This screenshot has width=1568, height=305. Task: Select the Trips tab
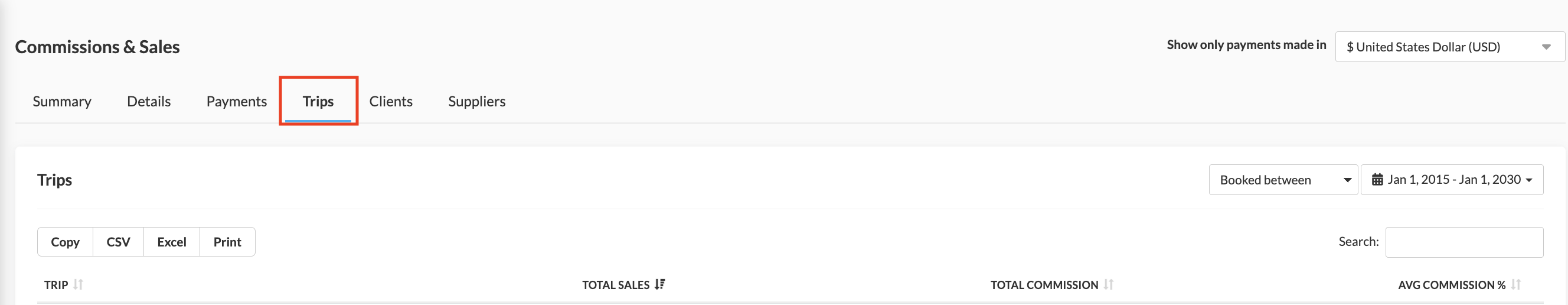click(x=318, y=101)
